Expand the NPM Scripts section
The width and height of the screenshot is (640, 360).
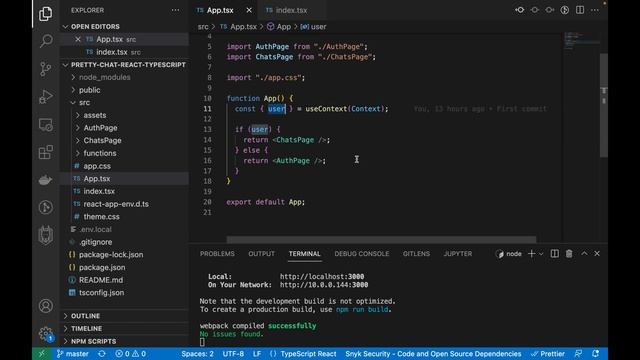pyautogui.click(x=124, y=341)
